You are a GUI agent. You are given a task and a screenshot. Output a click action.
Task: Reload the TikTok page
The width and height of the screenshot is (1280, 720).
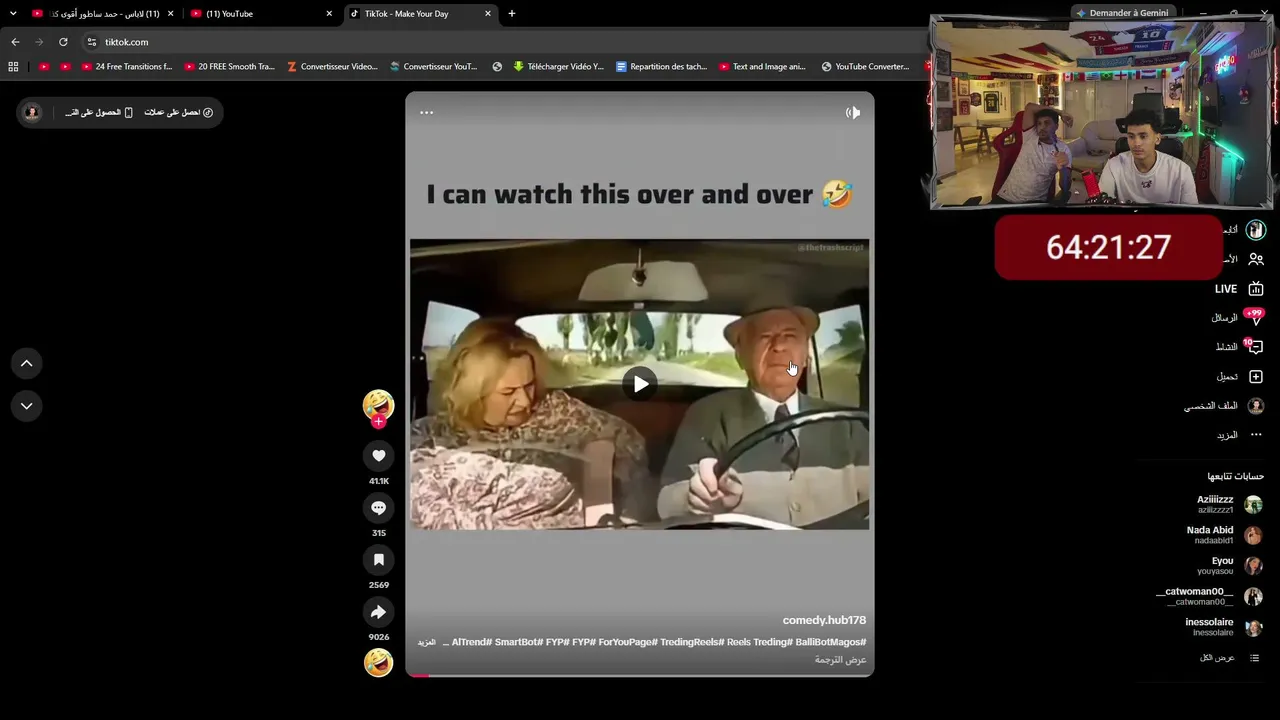[x=63, y=42]
